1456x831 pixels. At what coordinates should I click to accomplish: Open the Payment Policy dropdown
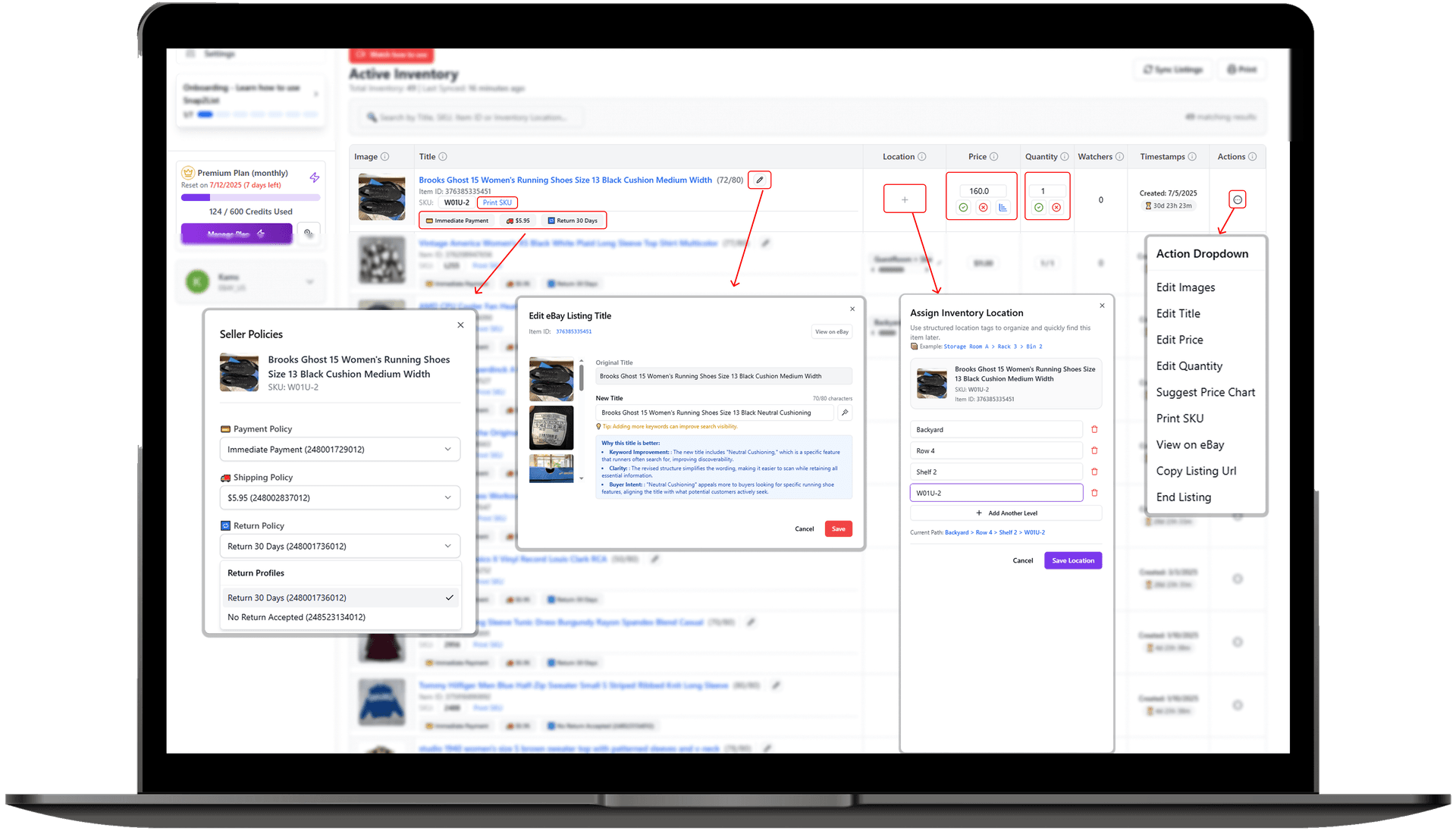tap(340, 449)
